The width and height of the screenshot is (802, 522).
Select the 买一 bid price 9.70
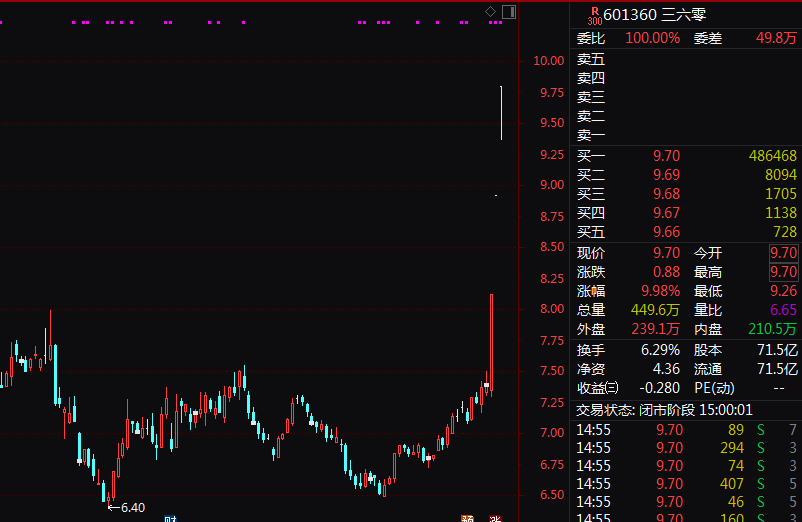click(666, 156)
